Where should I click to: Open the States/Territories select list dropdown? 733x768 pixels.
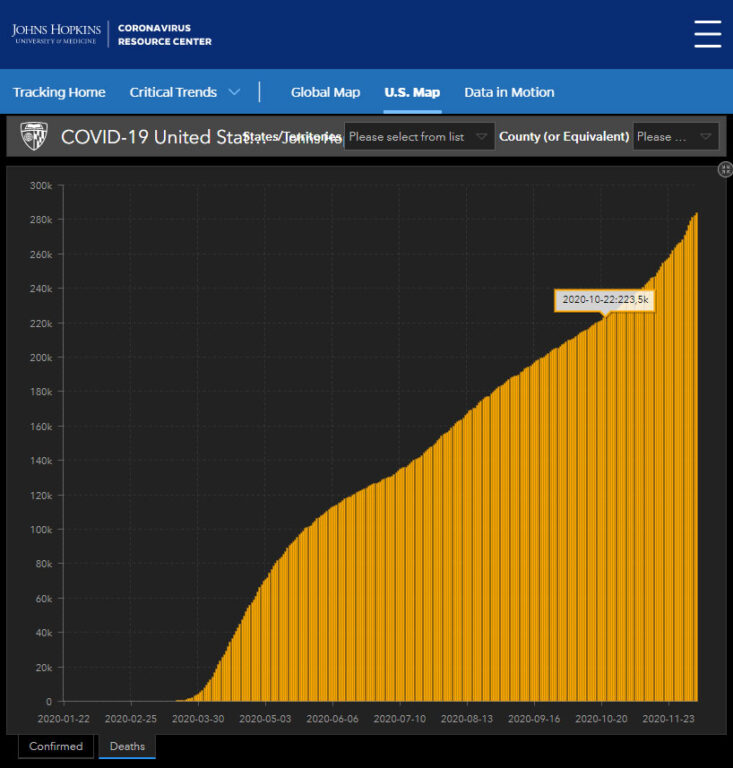pyautogui.click(x=419, y=137)
